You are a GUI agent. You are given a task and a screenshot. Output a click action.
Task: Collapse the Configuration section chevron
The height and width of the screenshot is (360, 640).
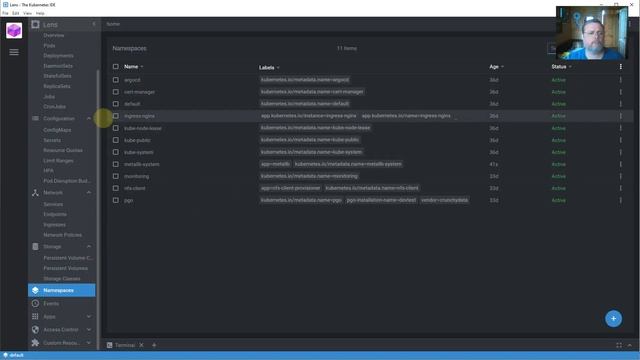pyautogui.click(x=89, y=118)
